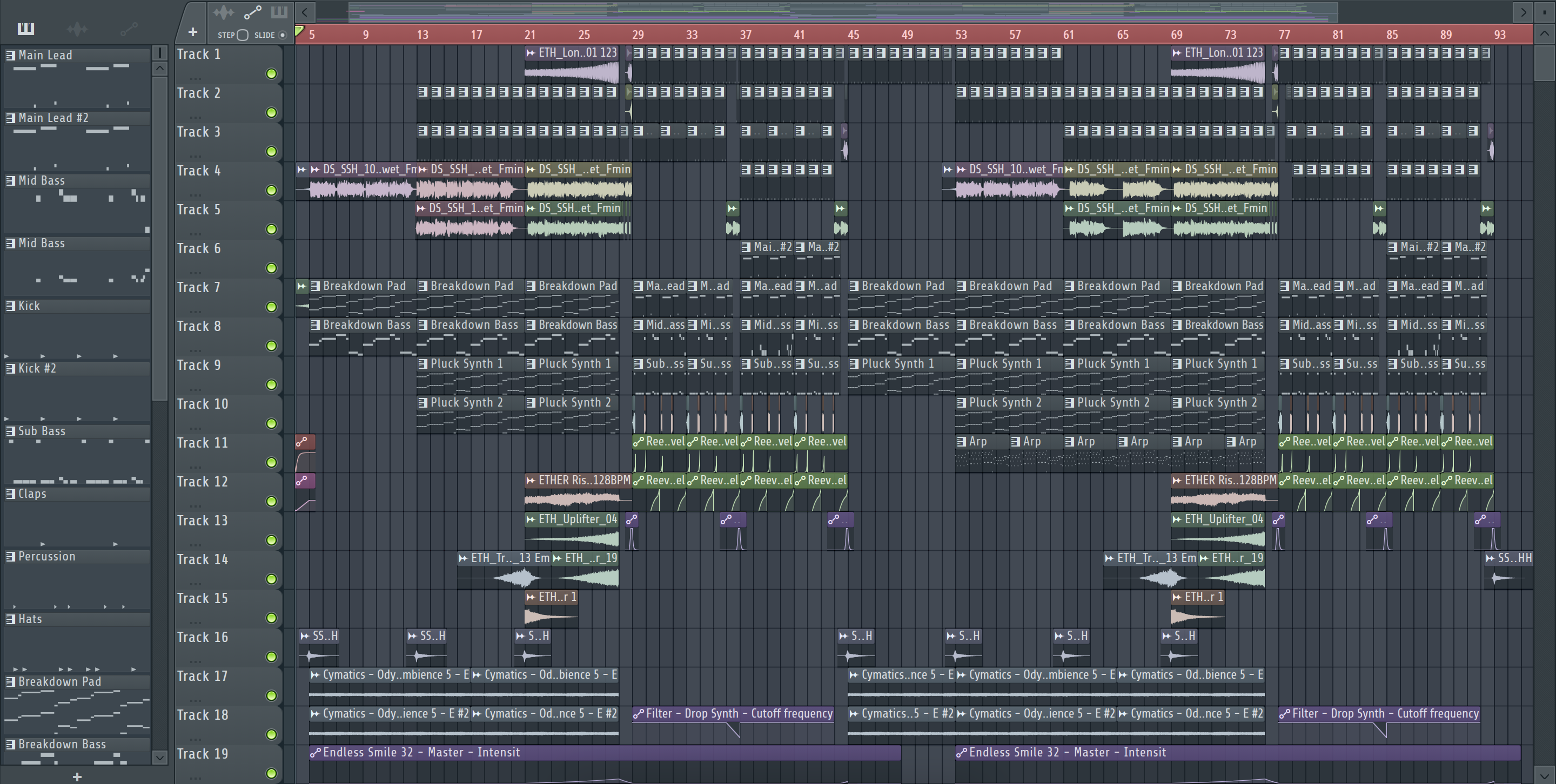Select the Percussion pattern name in picker

[x=46, y=557]
